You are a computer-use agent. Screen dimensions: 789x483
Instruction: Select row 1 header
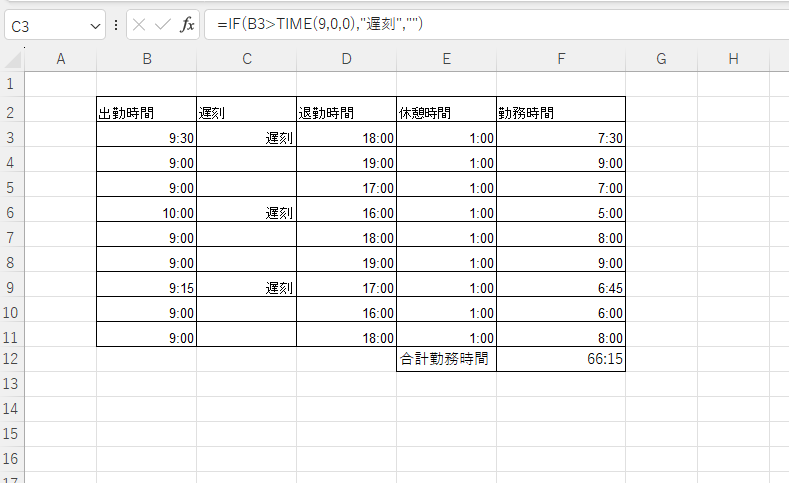coord(12,84)
